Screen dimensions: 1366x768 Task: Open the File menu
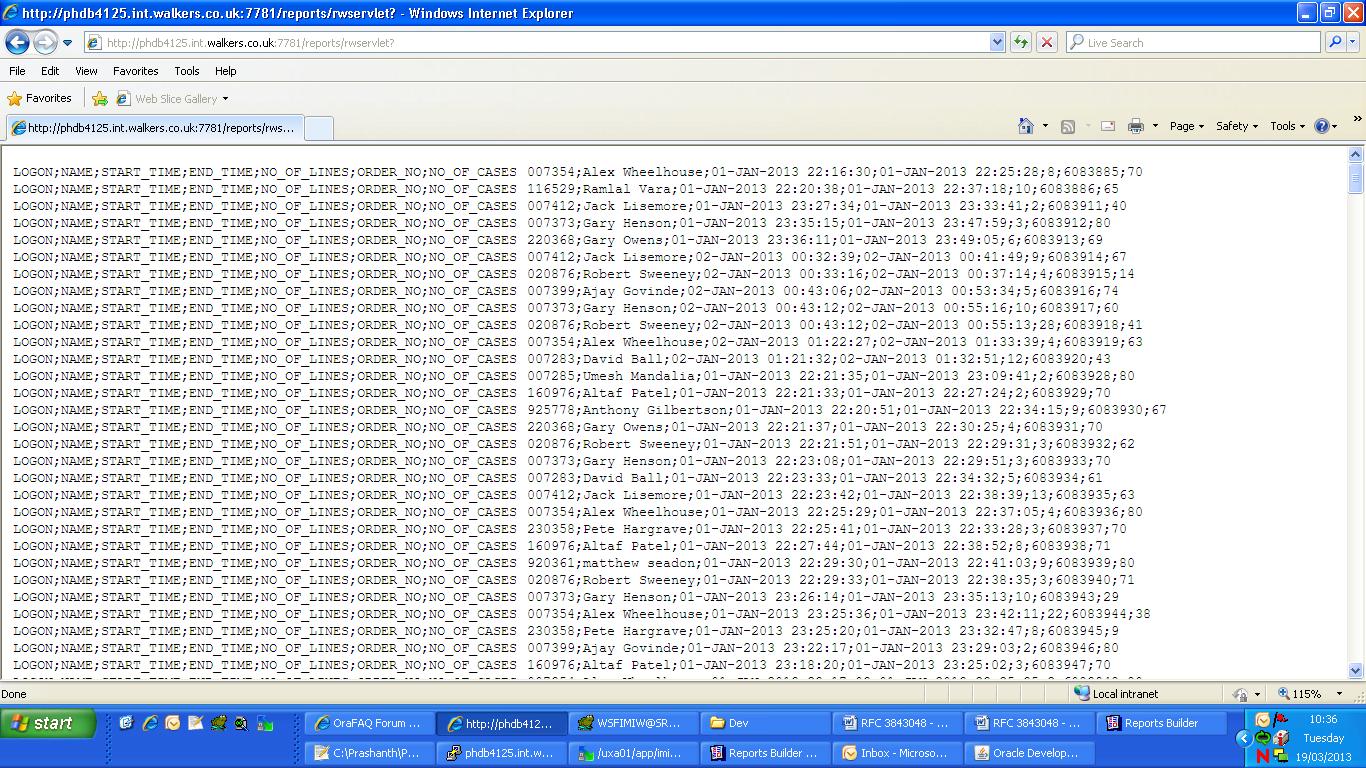coord(17,71)
